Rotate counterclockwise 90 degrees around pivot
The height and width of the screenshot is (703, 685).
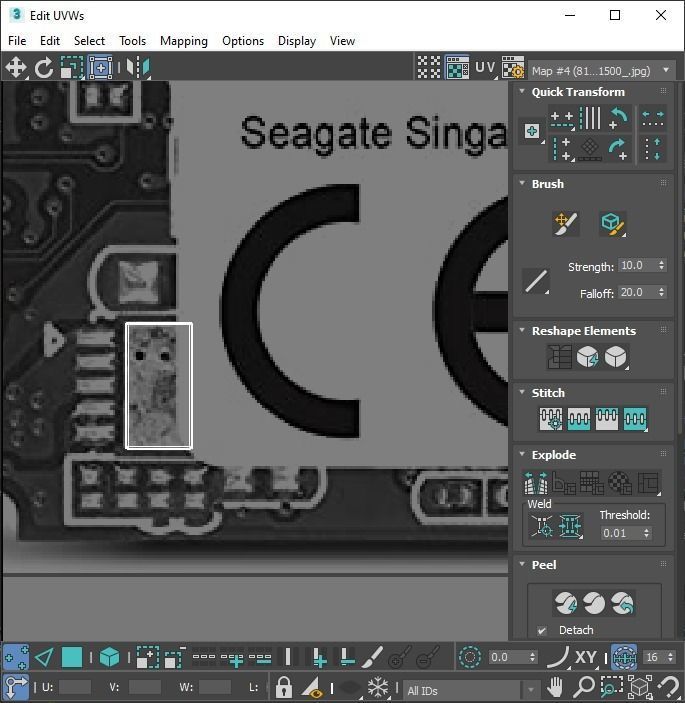point(619,118)
